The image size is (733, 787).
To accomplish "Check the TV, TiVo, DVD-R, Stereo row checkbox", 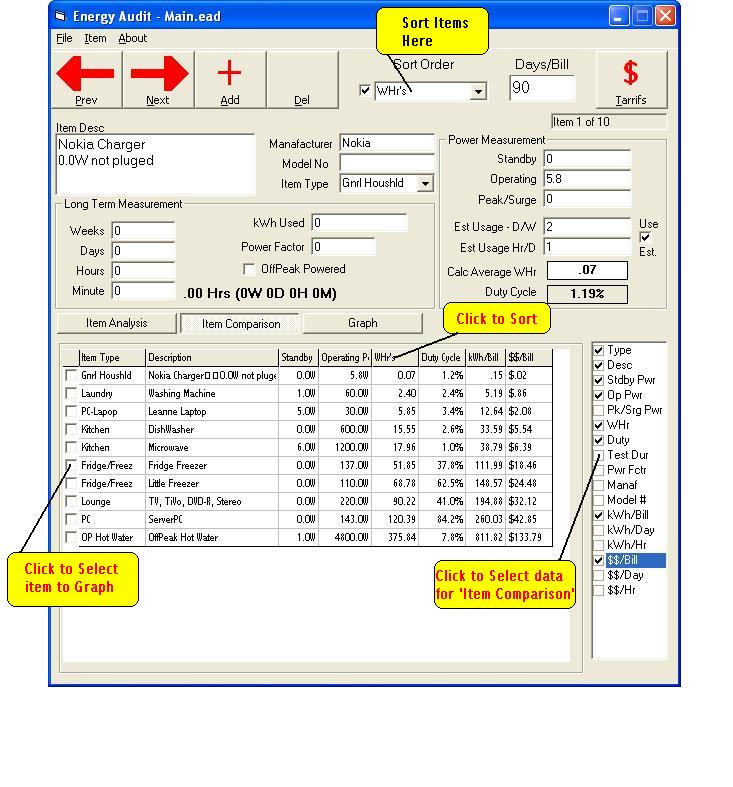I will [71, 501].
